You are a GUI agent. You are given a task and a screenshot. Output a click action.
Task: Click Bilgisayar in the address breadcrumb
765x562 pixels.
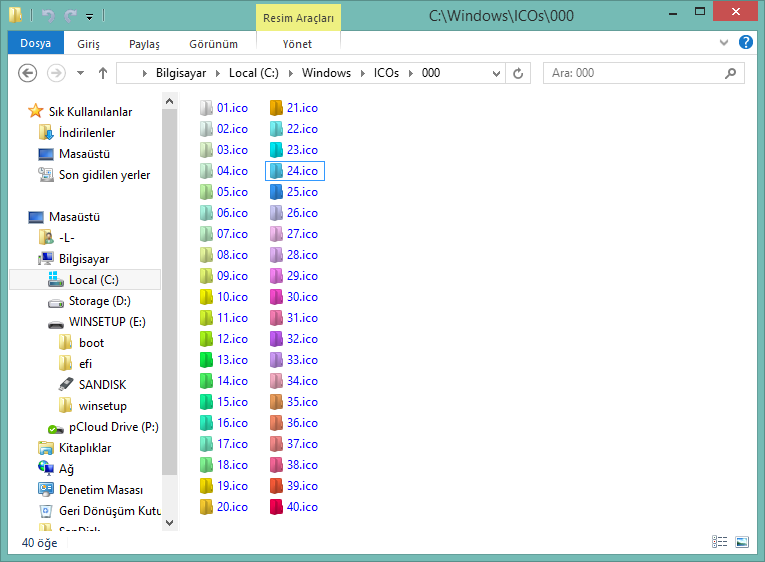(181, 73)
